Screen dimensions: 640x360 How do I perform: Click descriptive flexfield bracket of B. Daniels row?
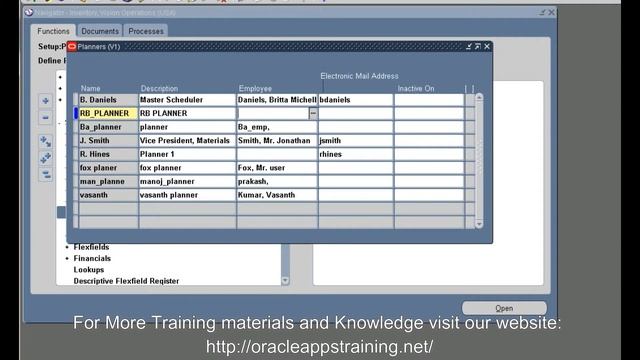(x=470, y=100)
